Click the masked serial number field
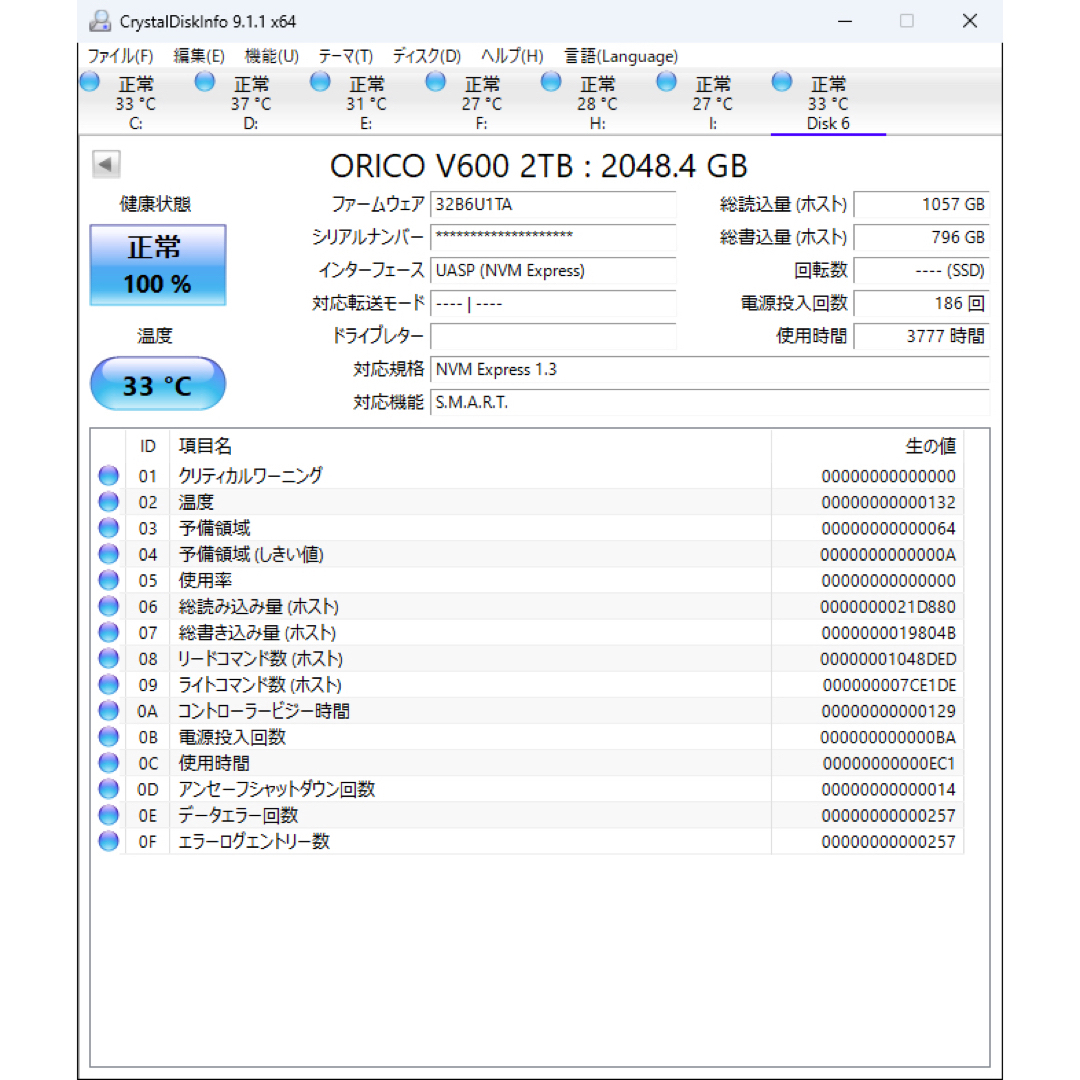1080x1080 pixels. [553, 237]
